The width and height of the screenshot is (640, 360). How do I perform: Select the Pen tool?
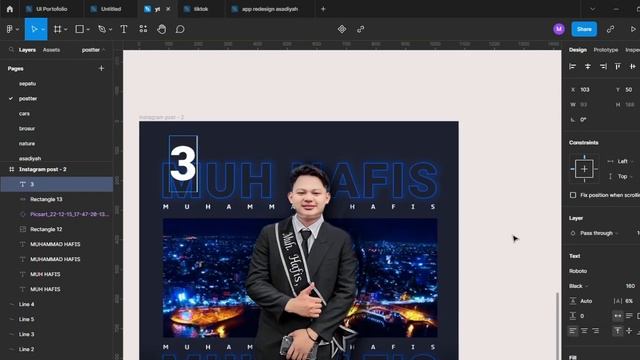(102, 29)
